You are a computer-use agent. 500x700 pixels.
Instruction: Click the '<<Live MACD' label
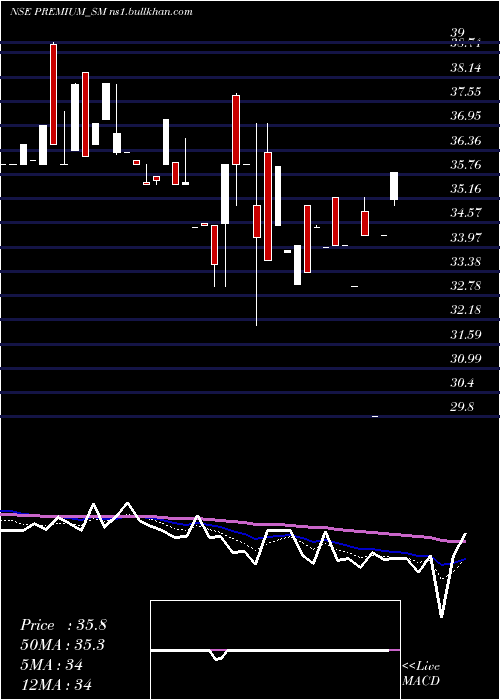tap(421, 674)
